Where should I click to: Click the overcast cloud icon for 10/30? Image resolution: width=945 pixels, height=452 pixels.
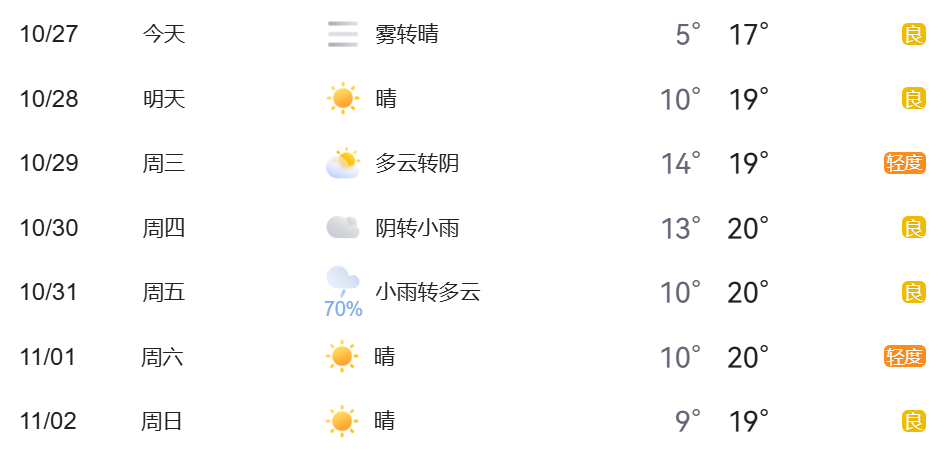click(343, 228)
